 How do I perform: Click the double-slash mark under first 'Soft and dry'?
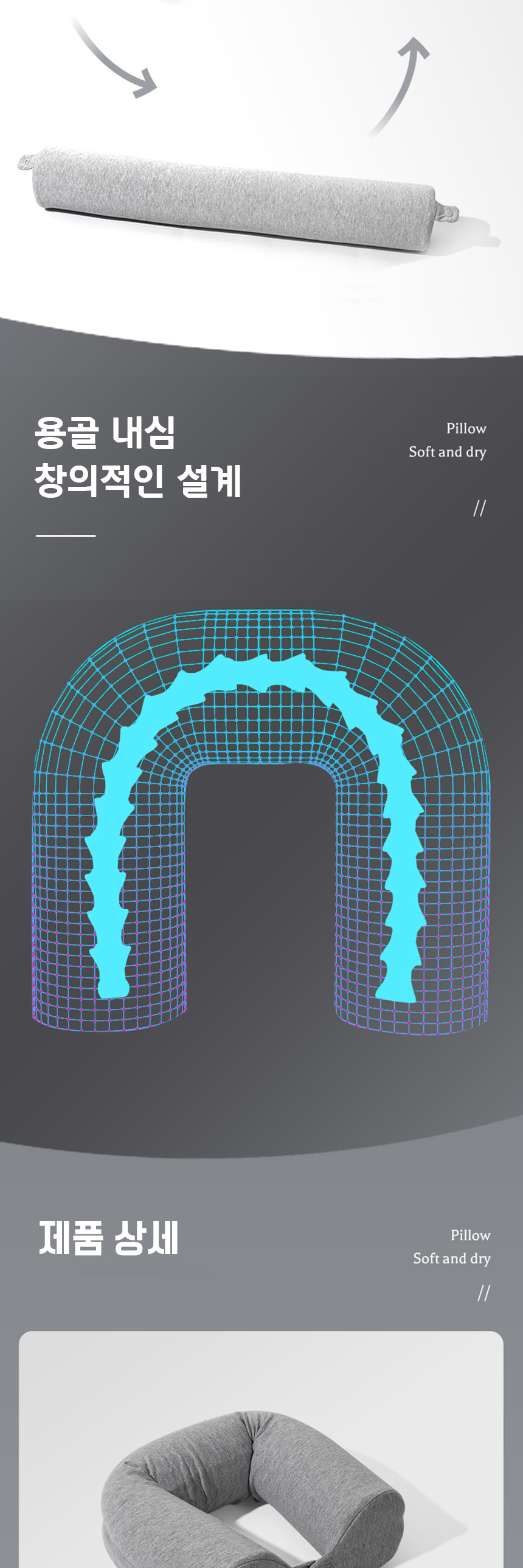click(x=479, y=508)
